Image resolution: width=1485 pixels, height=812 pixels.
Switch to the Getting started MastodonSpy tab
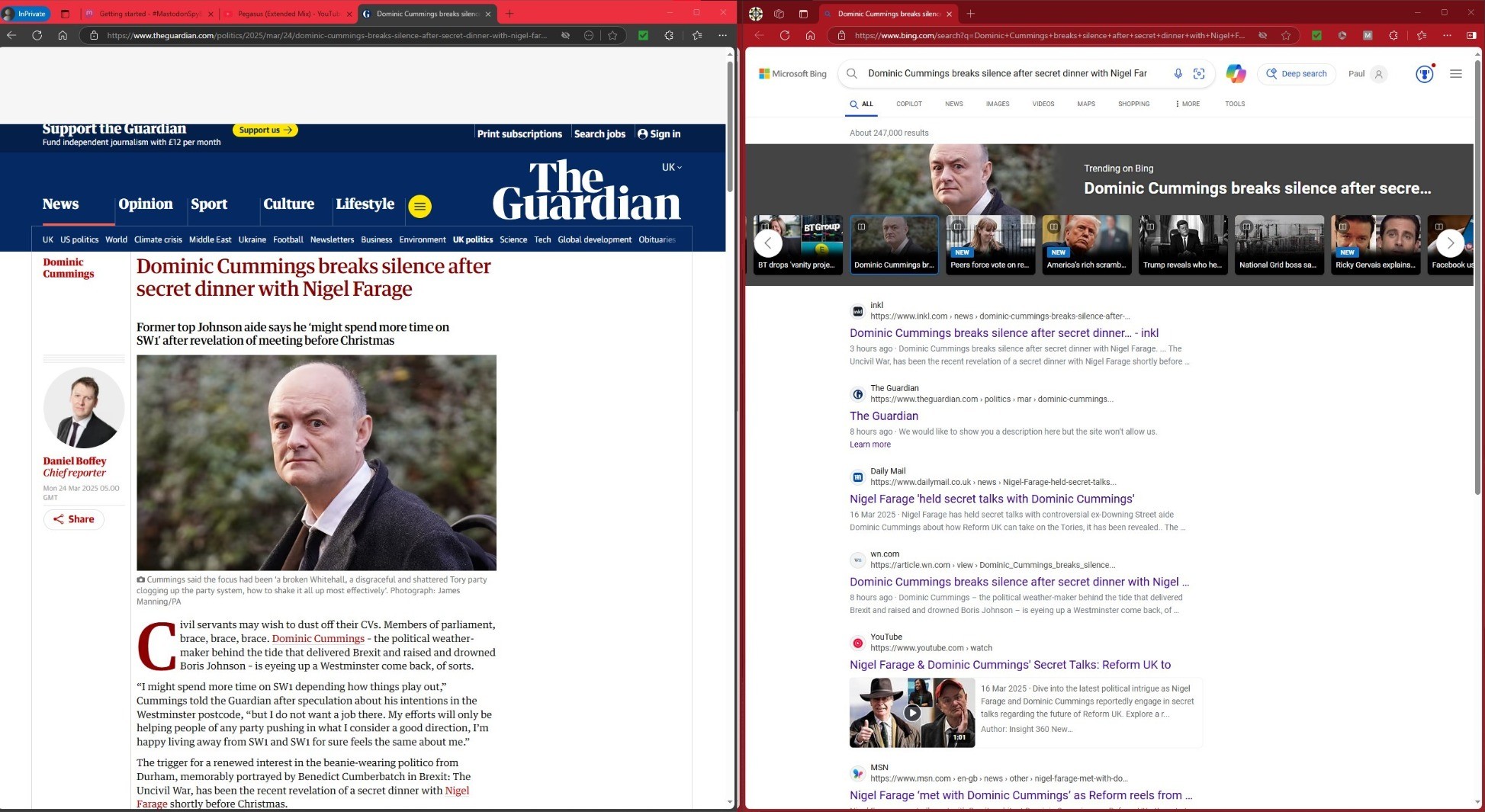(x=148, y=14)
